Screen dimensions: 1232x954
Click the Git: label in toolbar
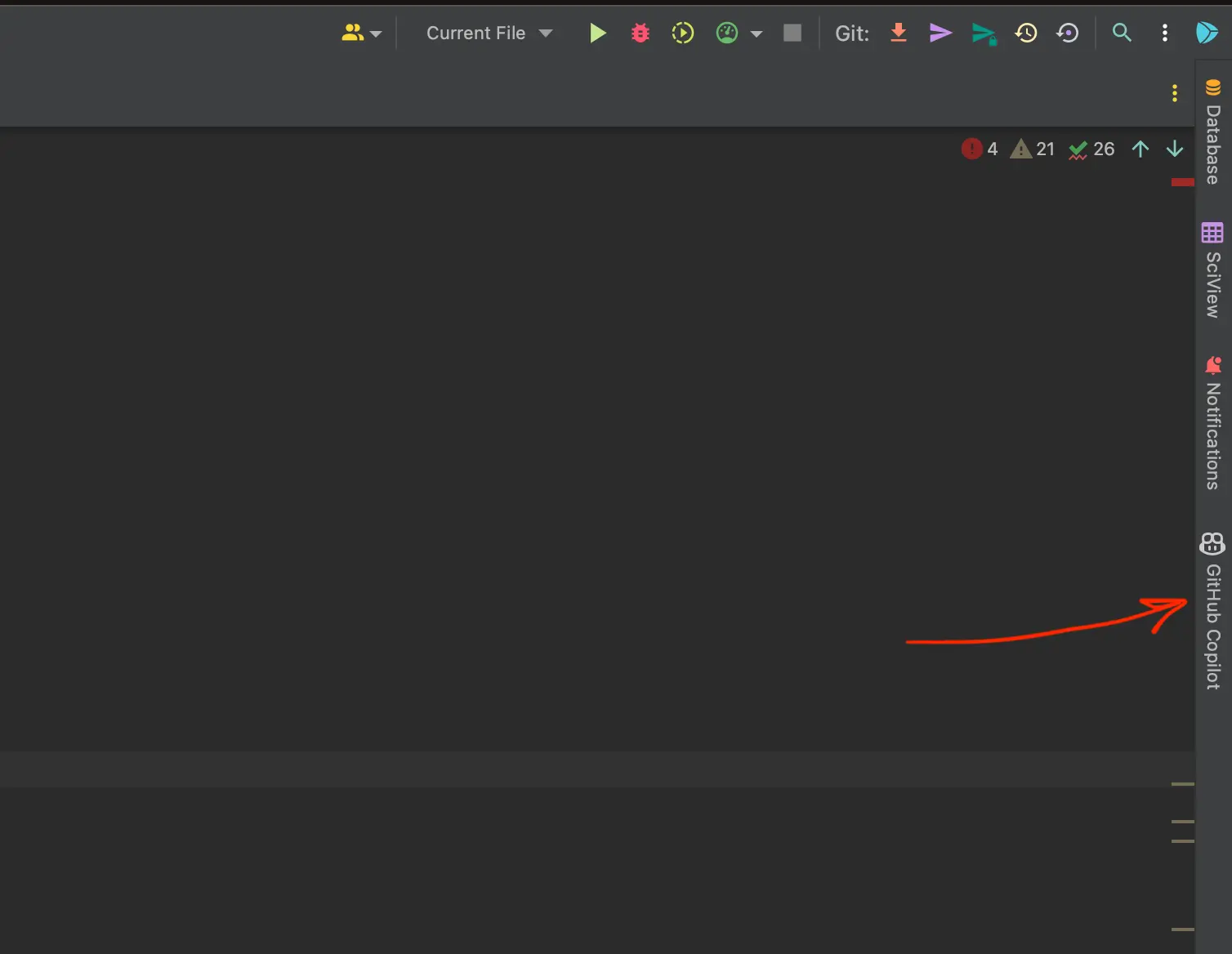pos(852,33)
